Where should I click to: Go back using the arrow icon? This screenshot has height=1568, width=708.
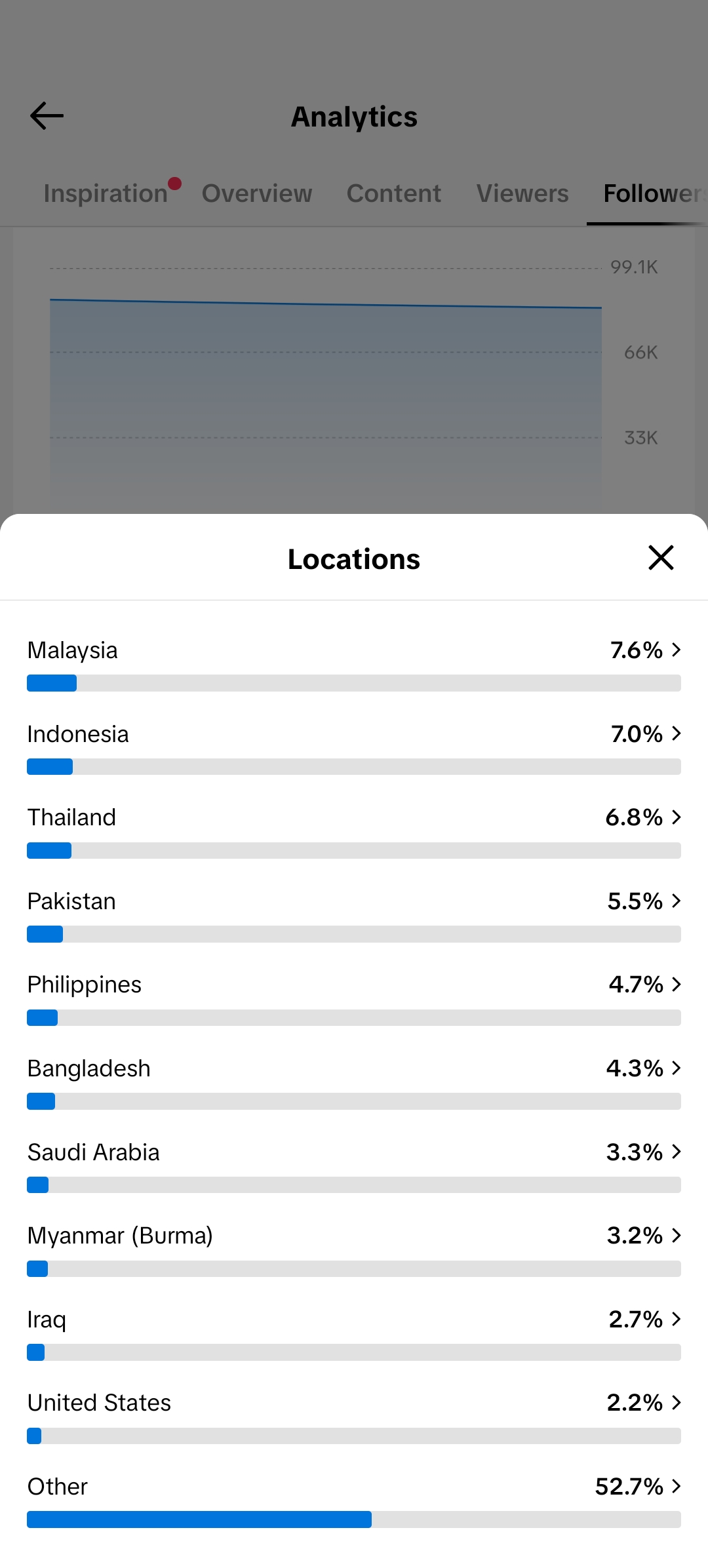point(47,116)
